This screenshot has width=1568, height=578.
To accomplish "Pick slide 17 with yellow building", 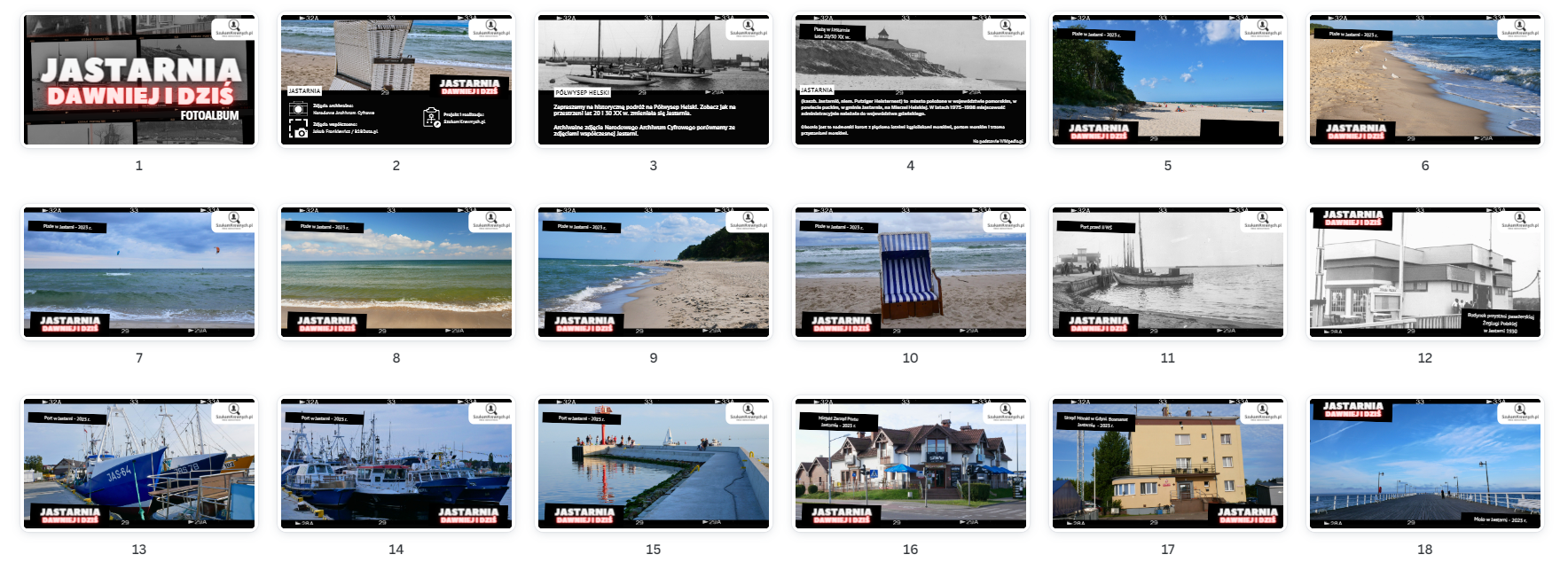I will [1168, 464].
